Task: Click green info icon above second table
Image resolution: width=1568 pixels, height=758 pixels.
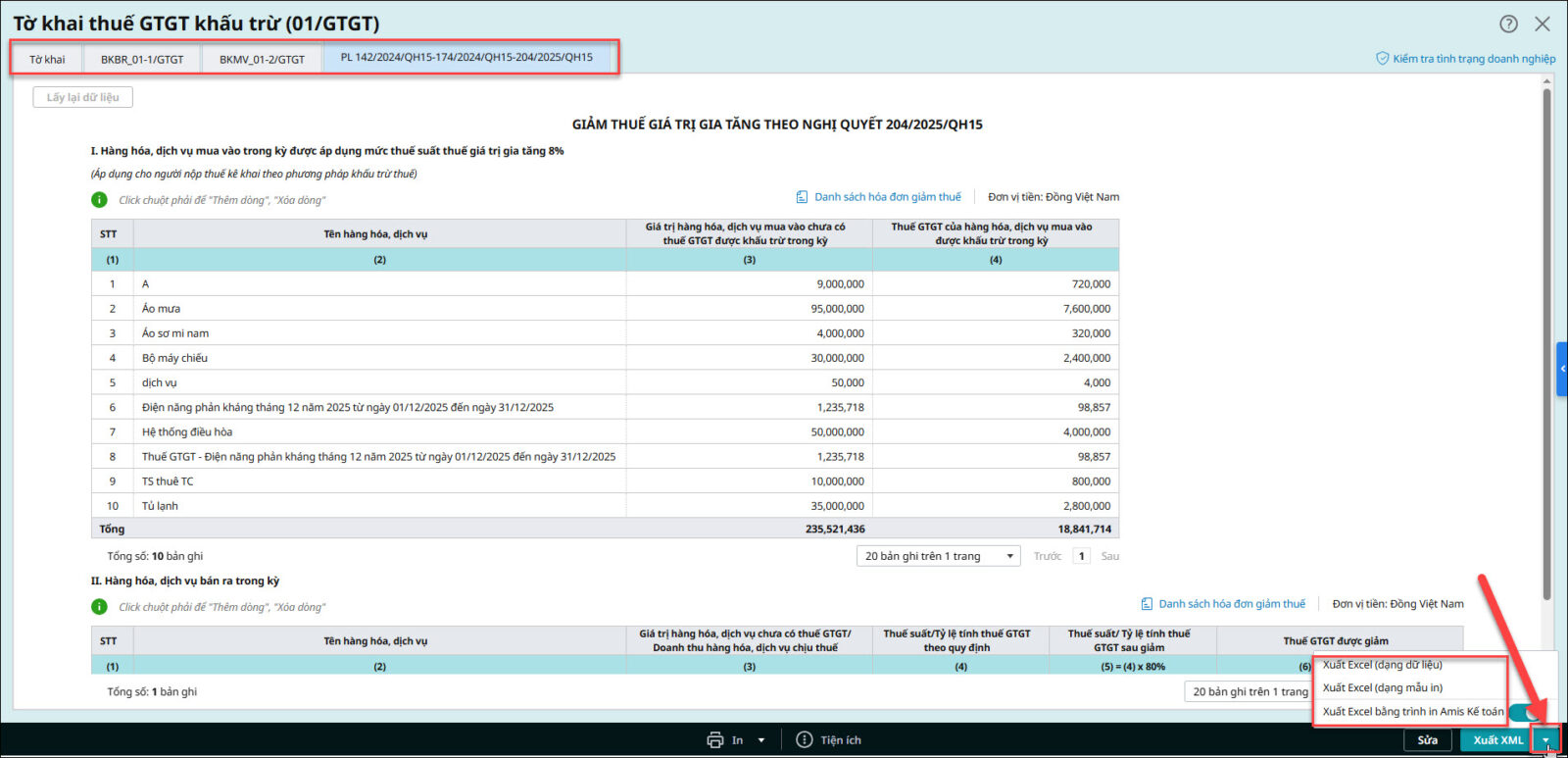Action: pyautogui.click(x=99, y=607)
